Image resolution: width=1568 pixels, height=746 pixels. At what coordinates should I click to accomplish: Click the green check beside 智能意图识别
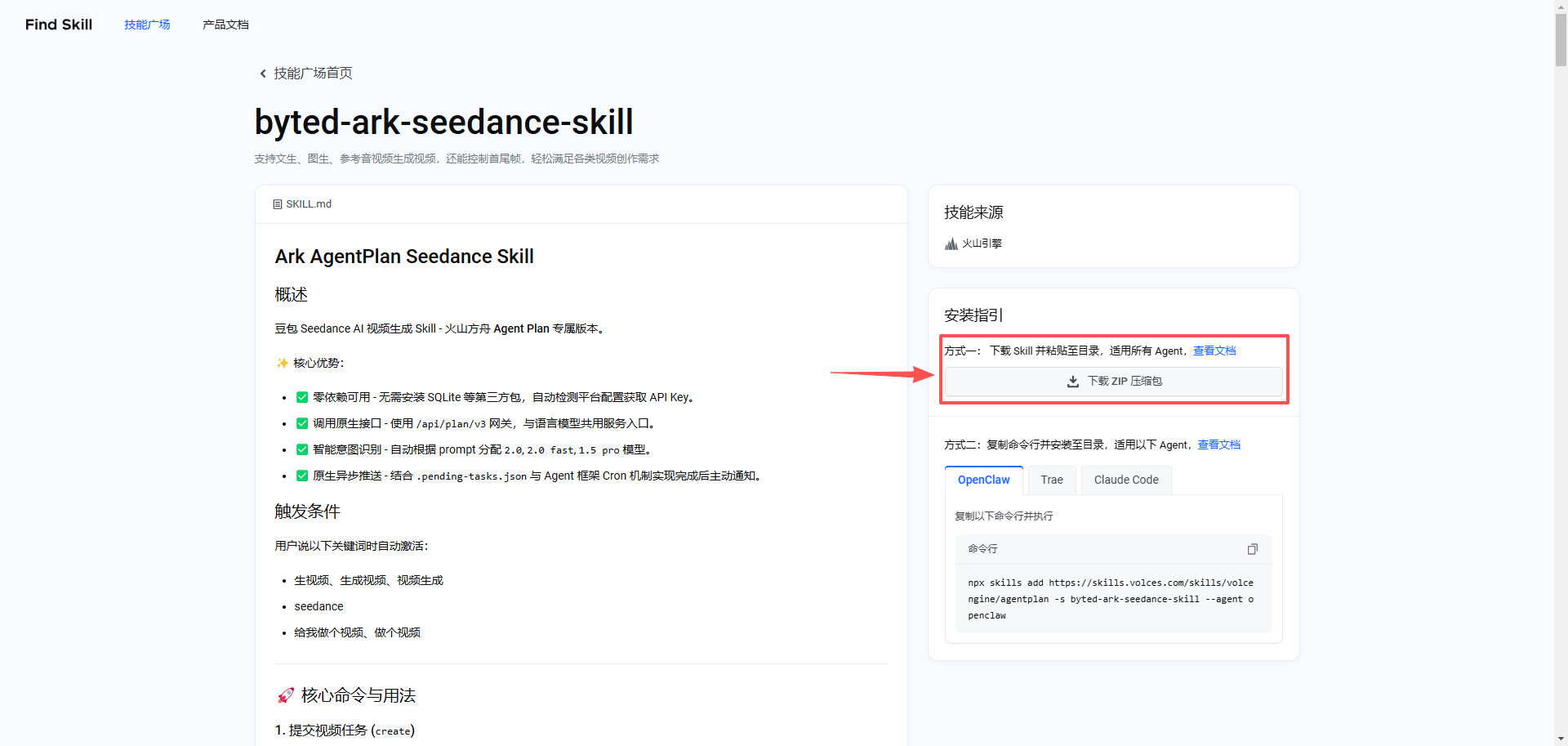point(302,449)
